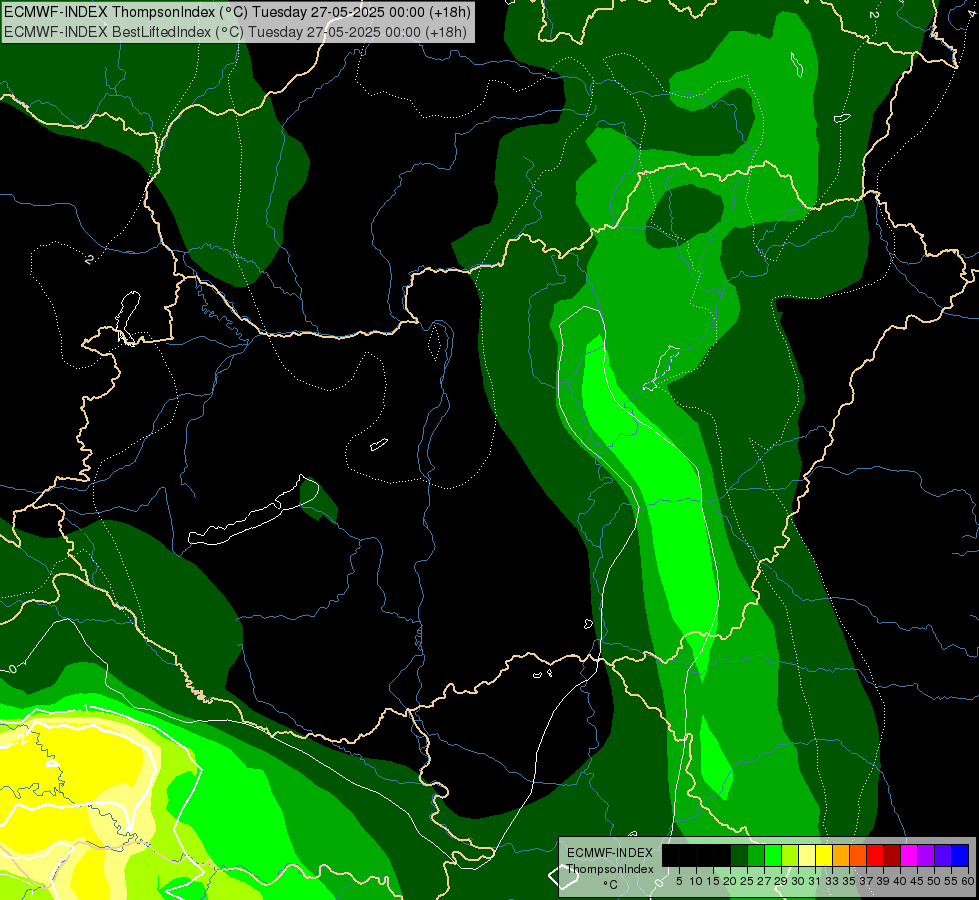Select the magenta 40-45 legend swatch
The image size is (979, 900).
tap(909, 855)
